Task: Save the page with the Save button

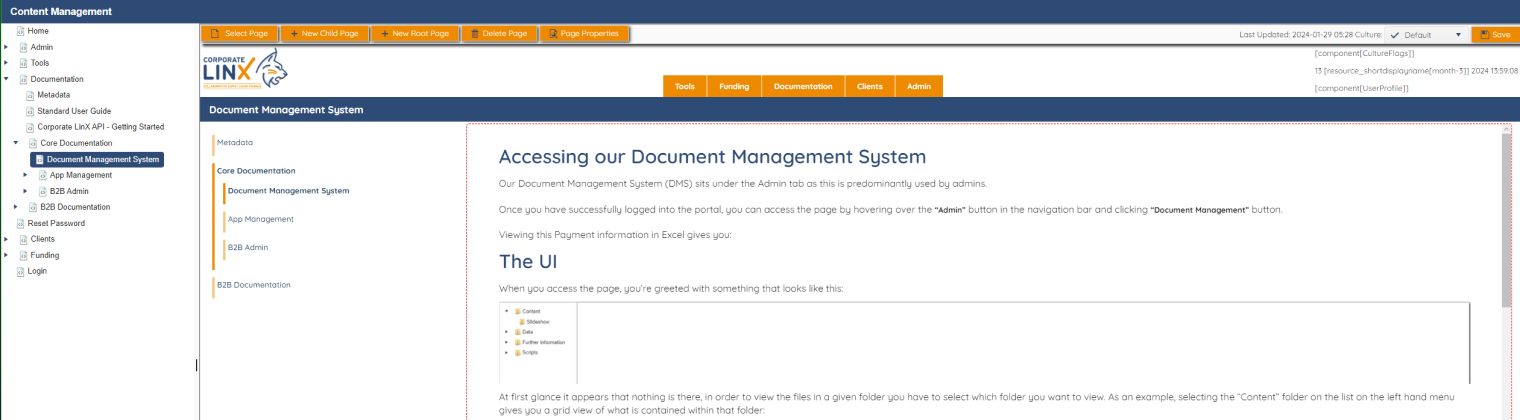Action: tap(1494, 35)
